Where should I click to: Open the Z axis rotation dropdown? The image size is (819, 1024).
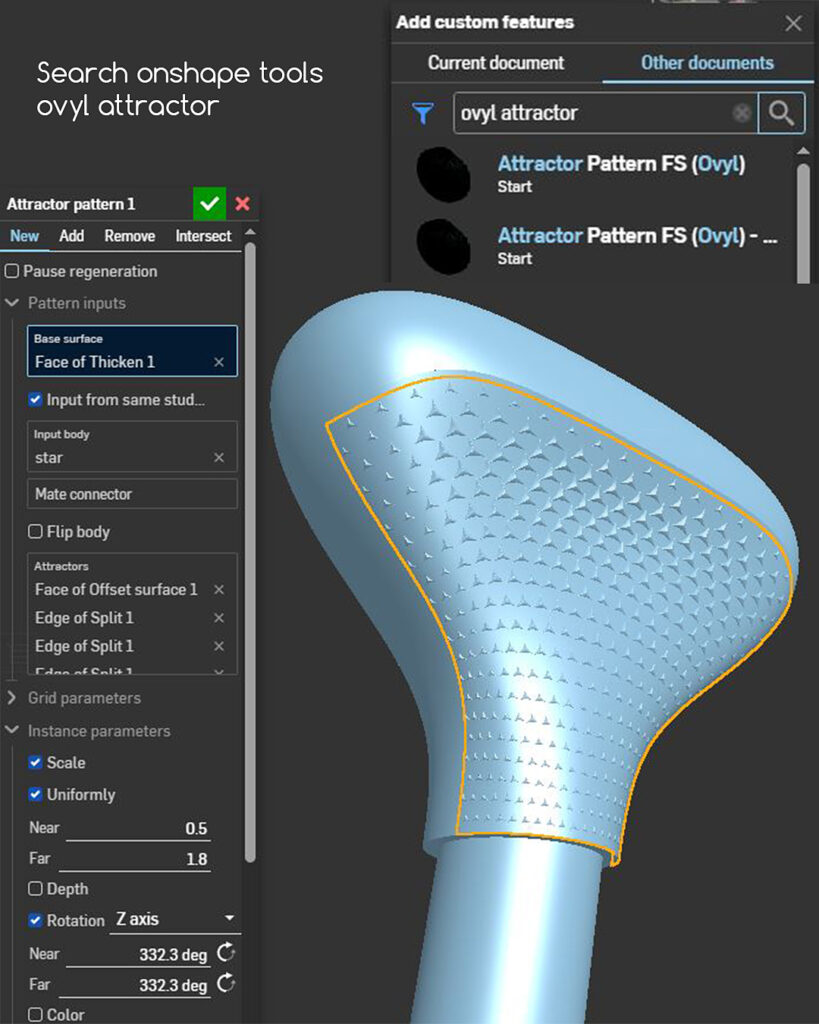(175, 919)
